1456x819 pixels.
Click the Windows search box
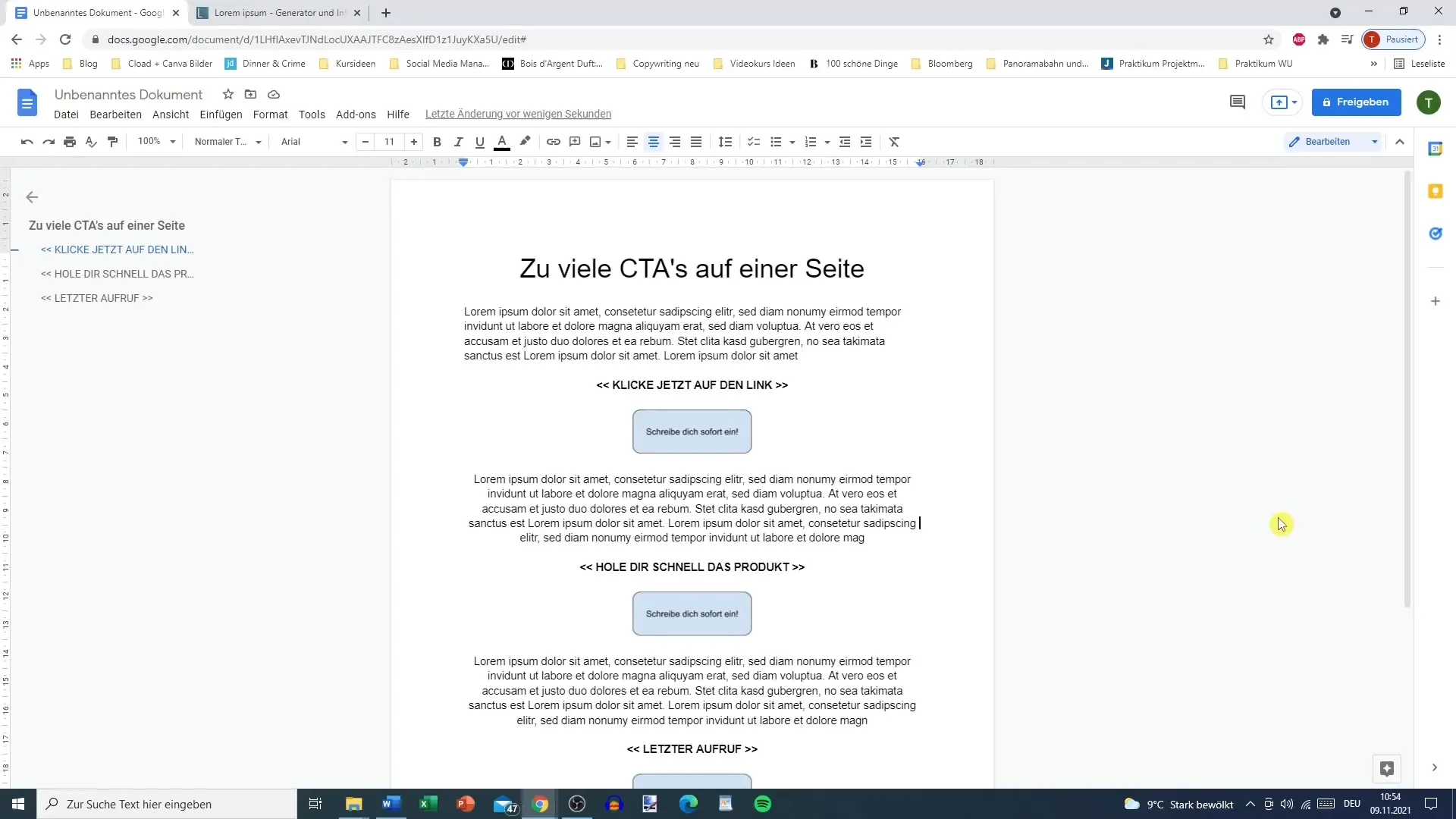pos(167,804)
